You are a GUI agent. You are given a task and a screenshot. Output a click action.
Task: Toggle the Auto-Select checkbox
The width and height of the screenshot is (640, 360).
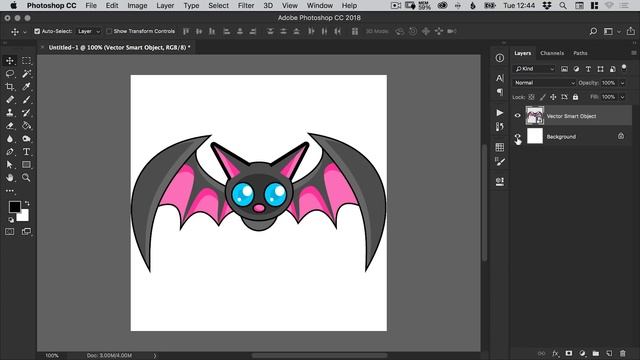[x=37, y=31]
